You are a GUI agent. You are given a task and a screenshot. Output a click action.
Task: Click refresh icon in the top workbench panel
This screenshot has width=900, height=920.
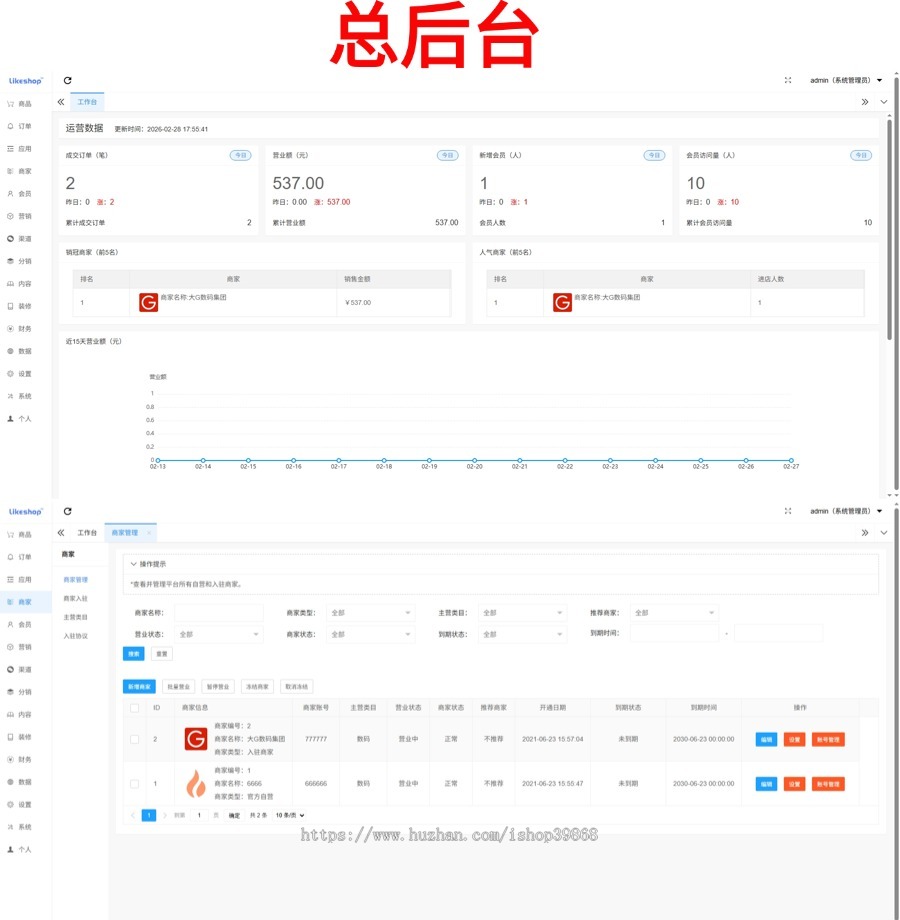(67, 80)
